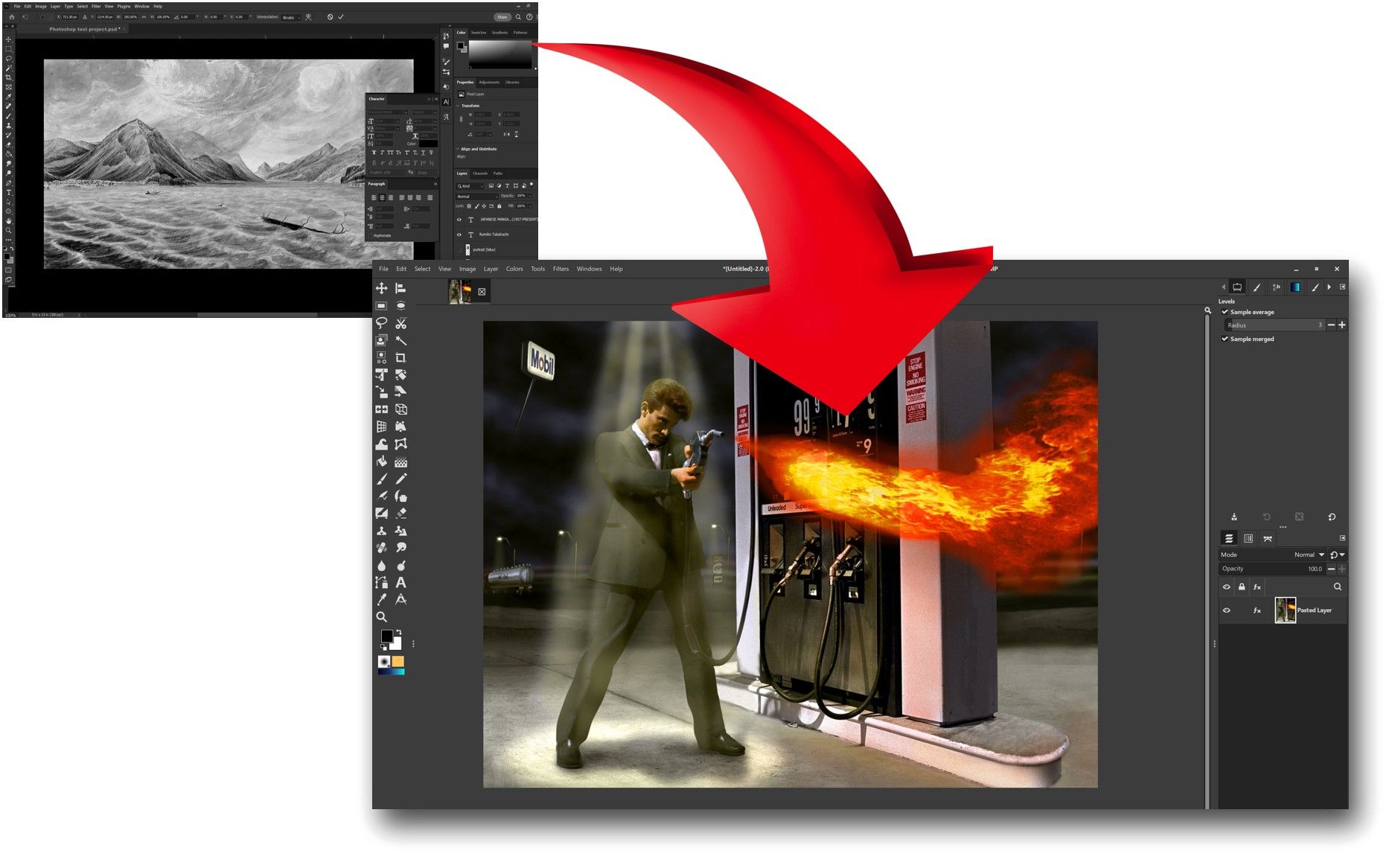Hide the Rumiko Takahashi layer in Photoshop
Image resolution: width=1398 pixels, height=868 pixels.
pos(459,234)
